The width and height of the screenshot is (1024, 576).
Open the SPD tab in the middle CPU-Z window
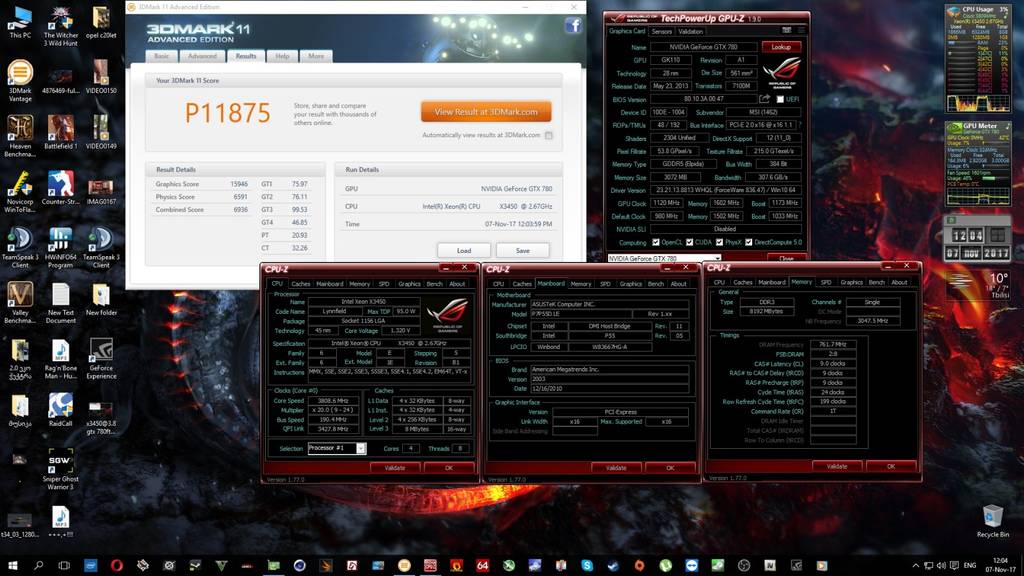(605, 283)
